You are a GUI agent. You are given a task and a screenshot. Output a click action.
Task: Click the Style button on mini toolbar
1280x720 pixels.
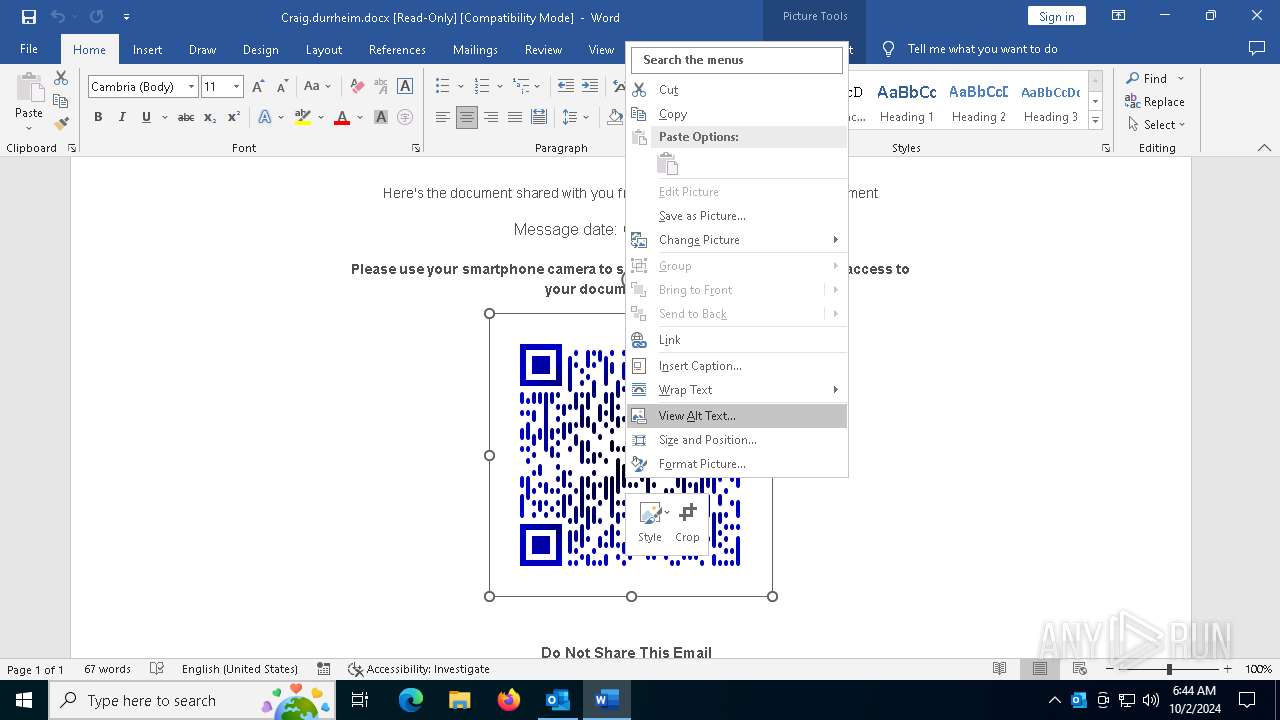[x=650, y=522]
